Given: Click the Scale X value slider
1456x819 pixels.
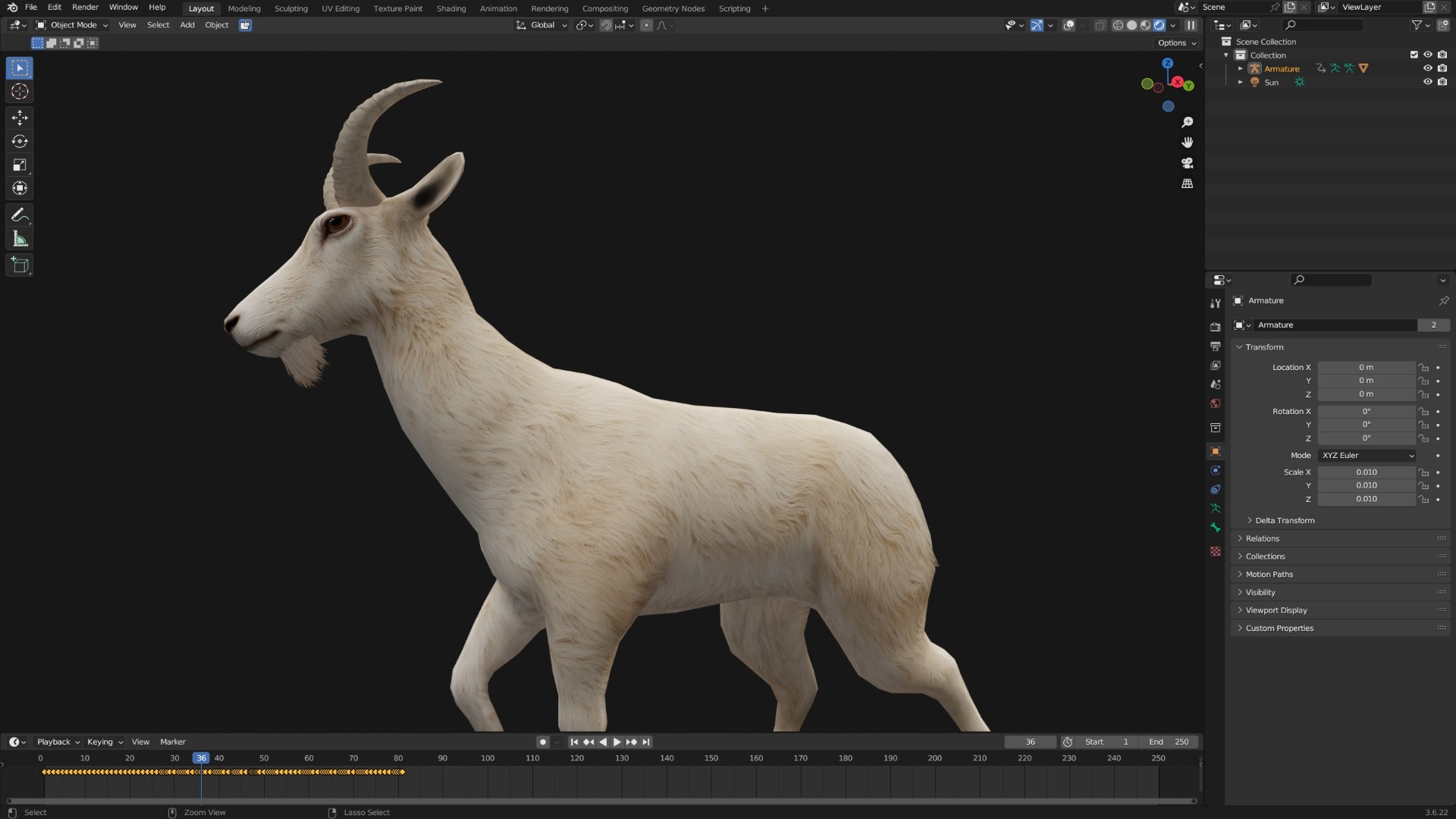Looking at the screenshot, I should coord(1367,472).
